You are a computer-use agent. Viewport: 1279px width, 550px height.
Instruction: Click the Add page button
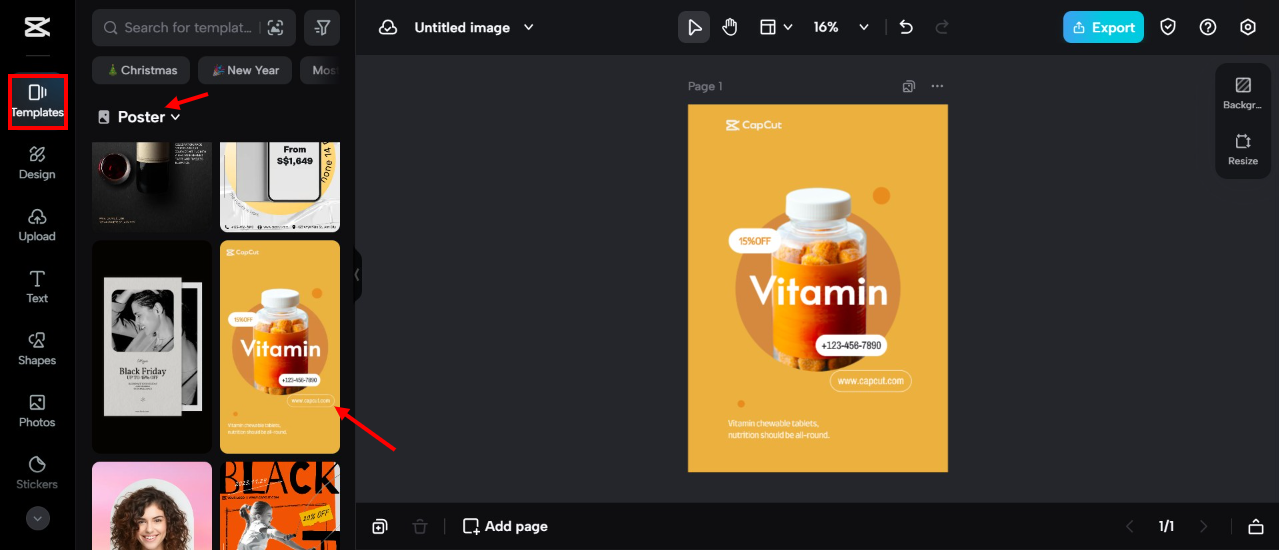pos(505,526)
